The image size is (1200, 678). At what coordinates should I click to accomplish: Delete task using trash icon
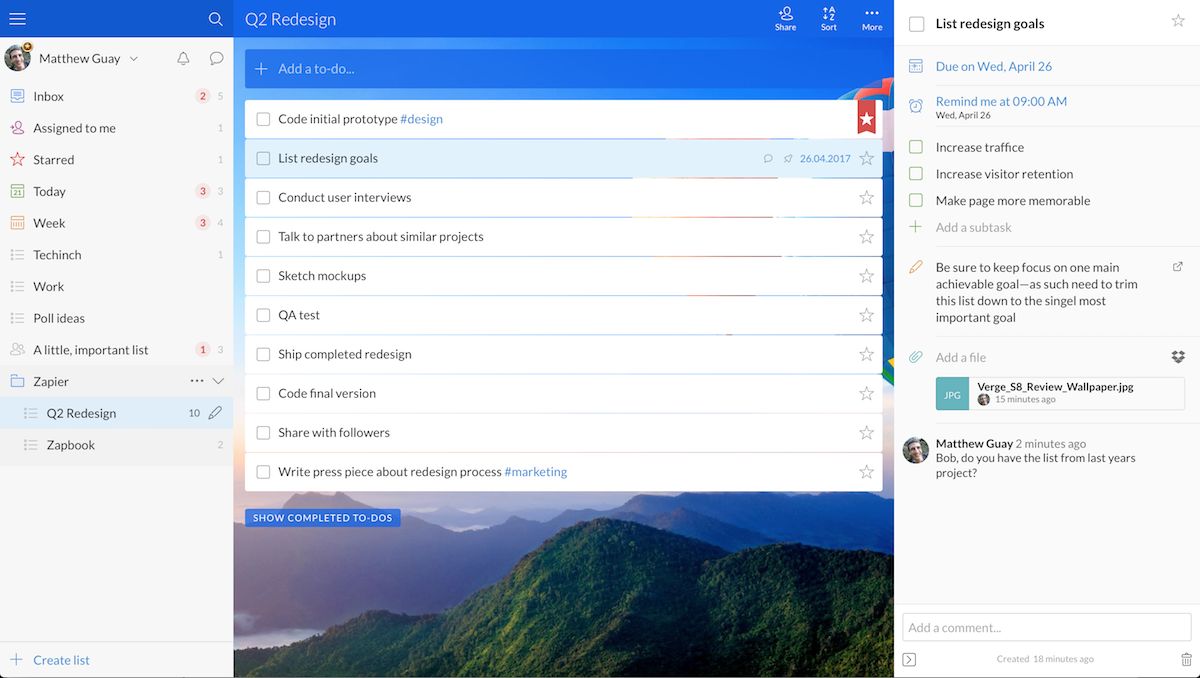1186,659
